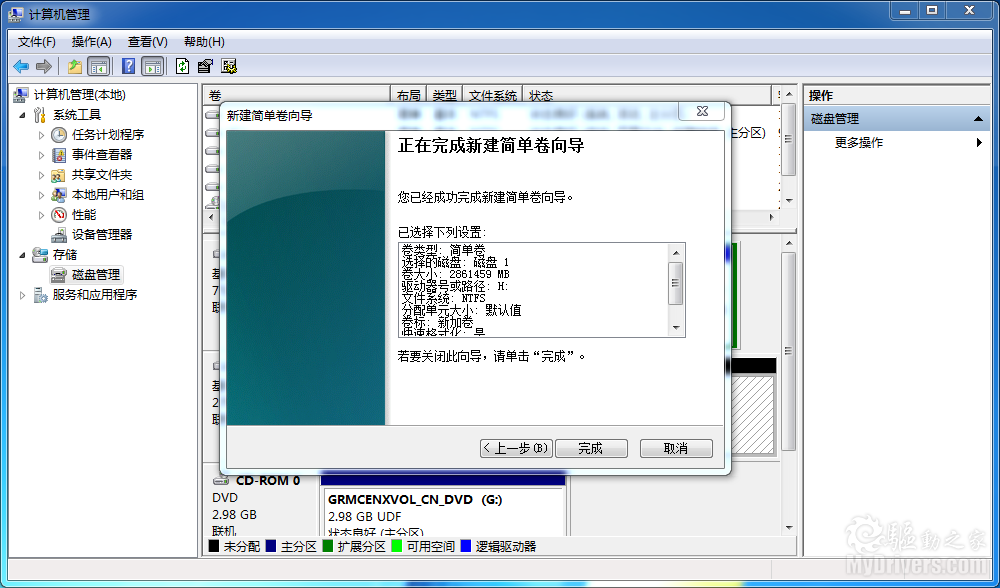The image size is (1000, 588).
Task: Click the 上一步(B) button
Action: [x=516, y=448]
